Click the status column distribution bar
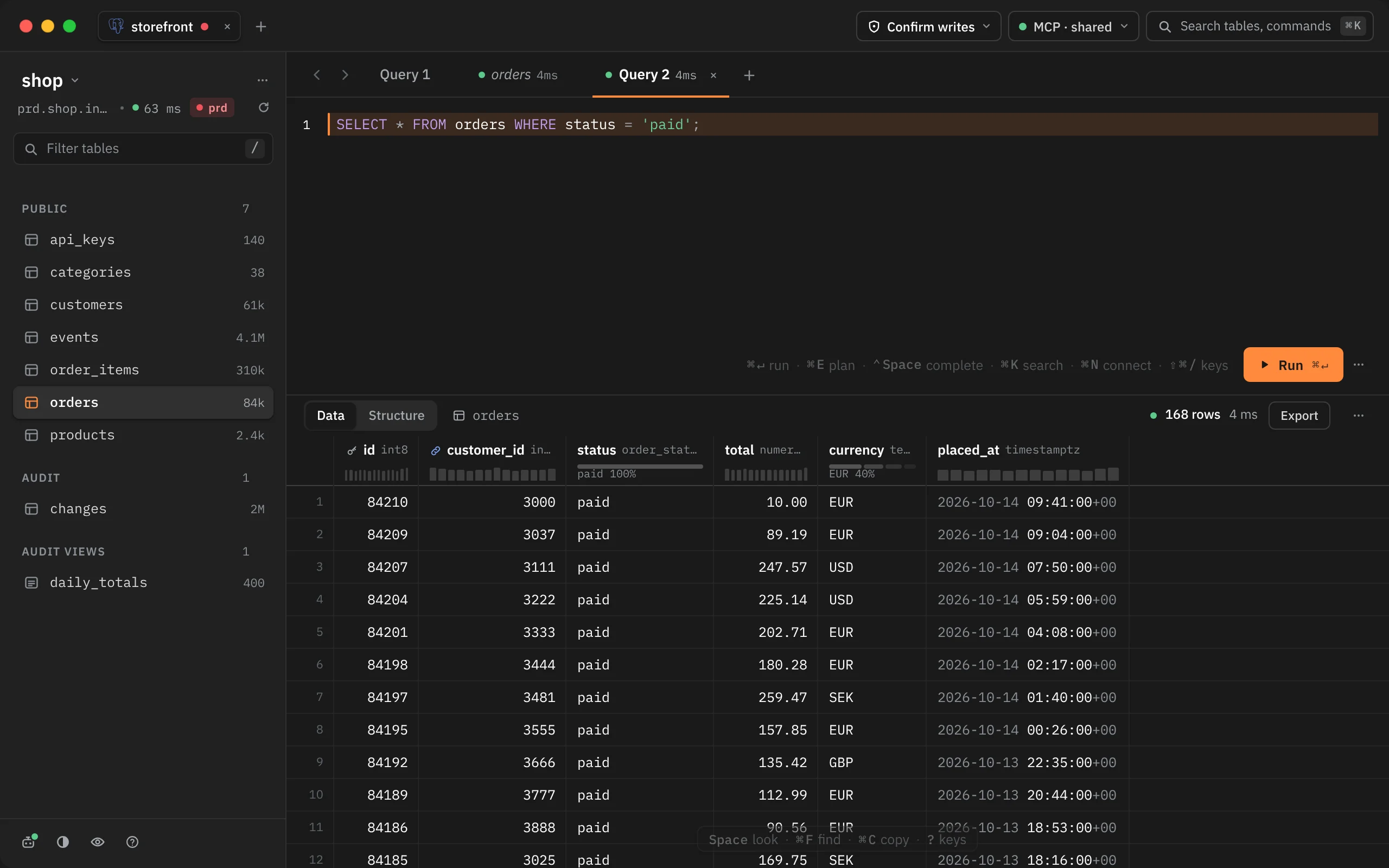1389x868 pixels. [x=639, y=467]
